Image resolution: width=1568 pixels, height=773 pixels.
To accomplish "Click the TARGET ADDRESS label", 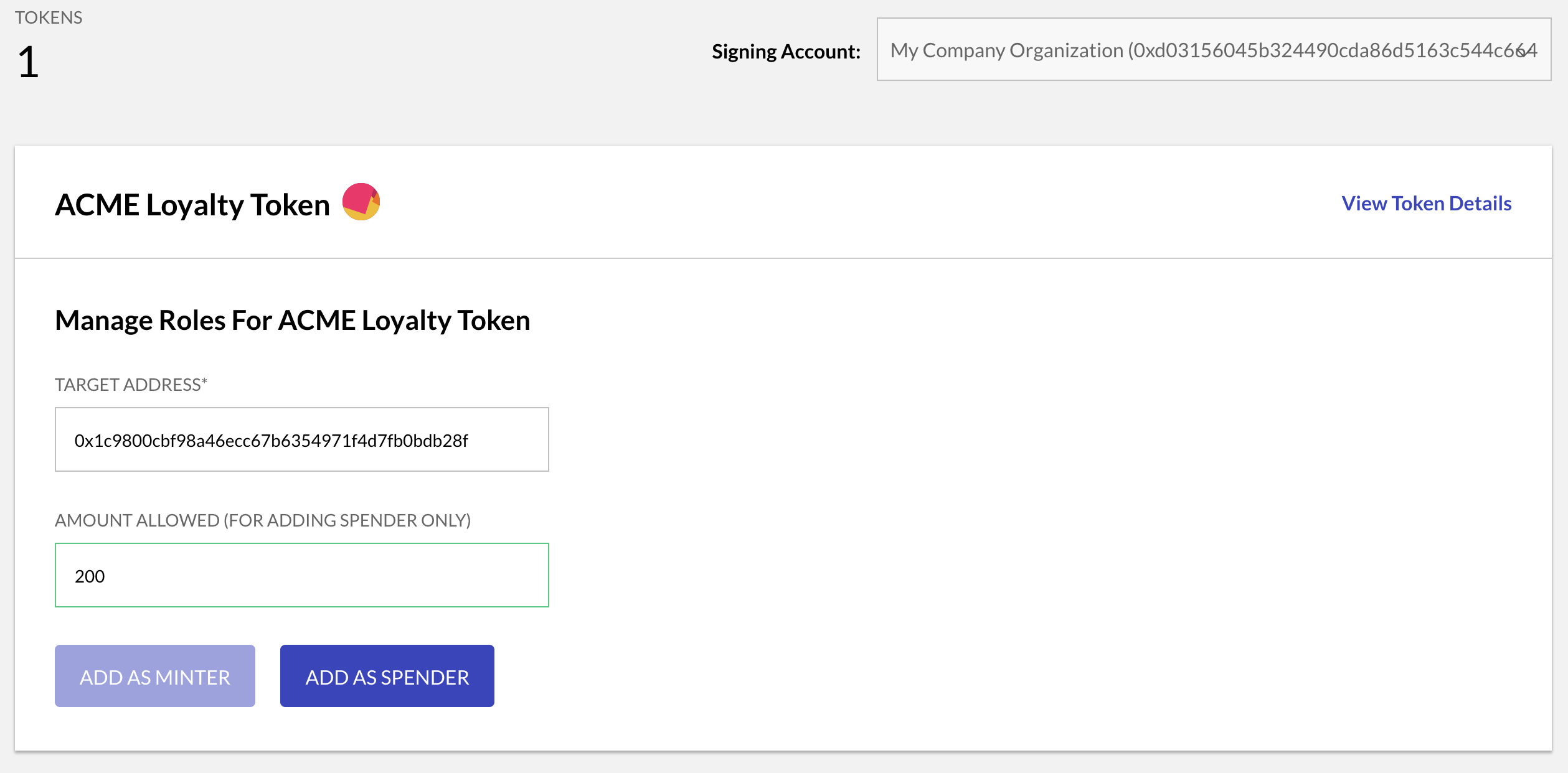I will [x=131, y=385].
